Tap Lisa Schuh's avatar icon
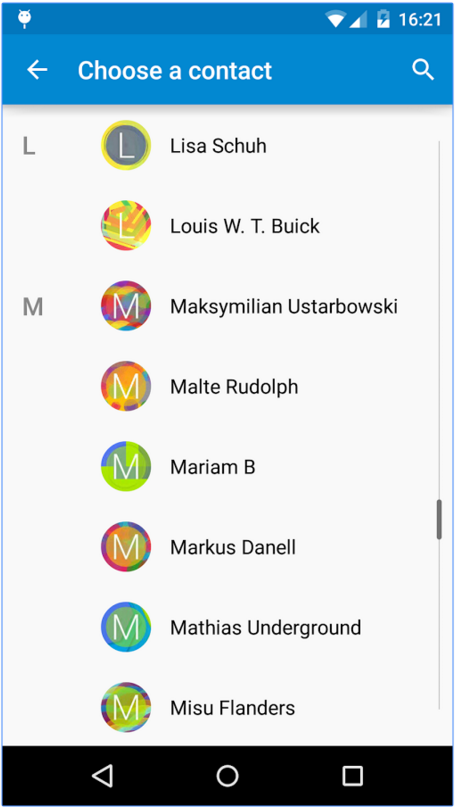455x807 pixels. pyautogui.click(x=126, y=146)
